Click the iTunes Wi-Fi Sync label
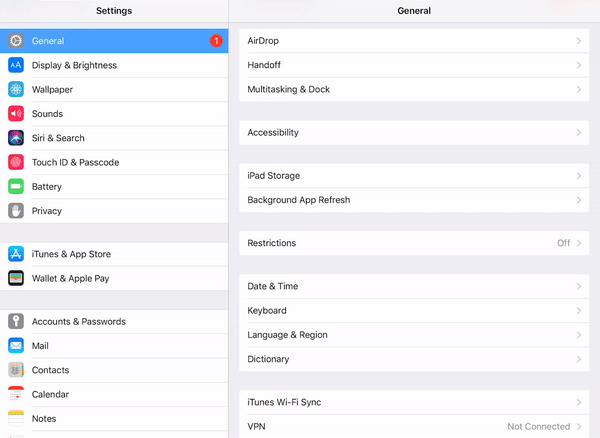The width and height of the screenshot is (600, 438). [284, 402]
